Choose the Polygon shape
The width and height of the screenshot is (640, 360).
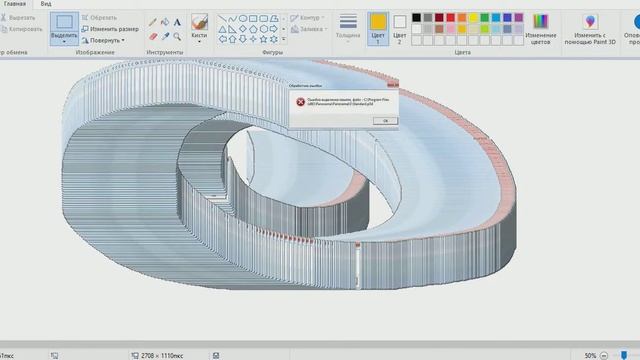[274, 19]
